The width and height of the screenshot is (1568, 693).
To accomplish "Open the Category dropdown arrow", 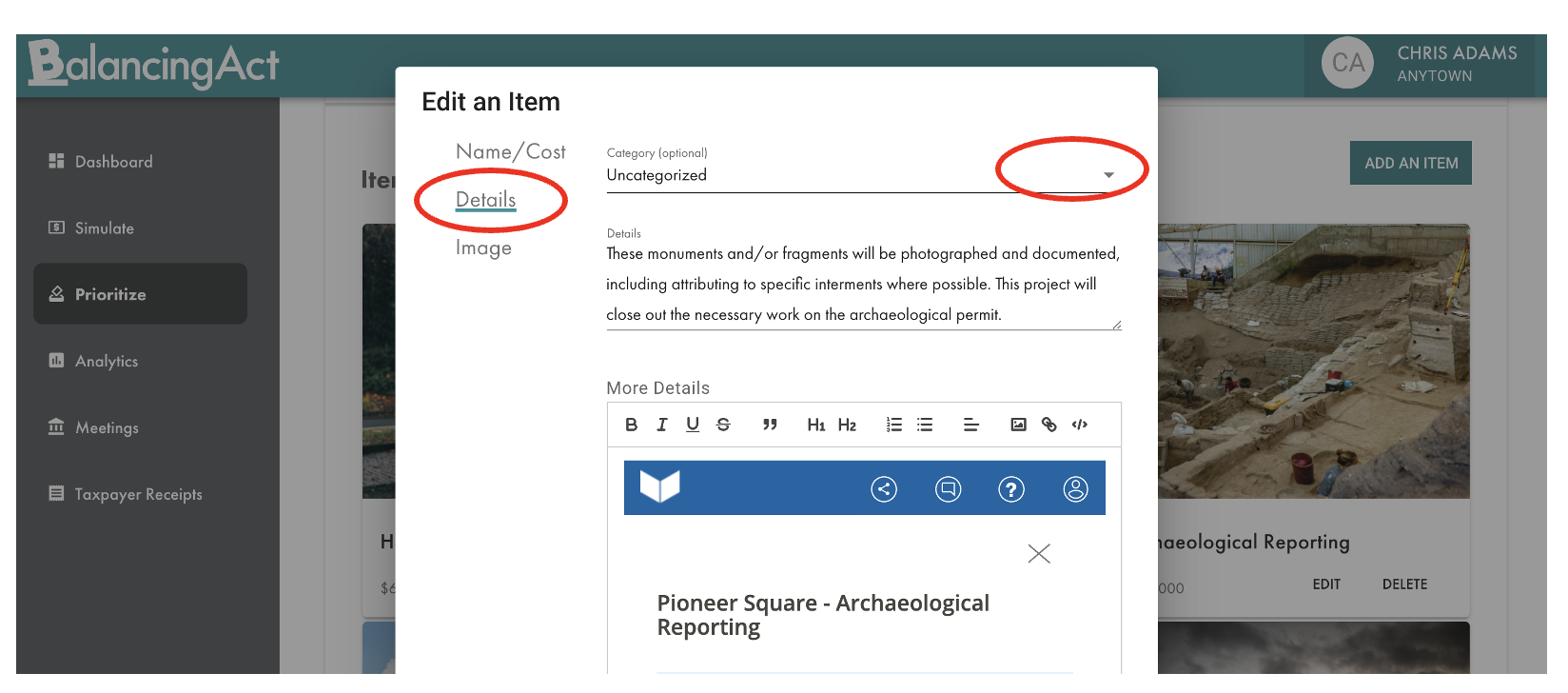I will 1108,175.
